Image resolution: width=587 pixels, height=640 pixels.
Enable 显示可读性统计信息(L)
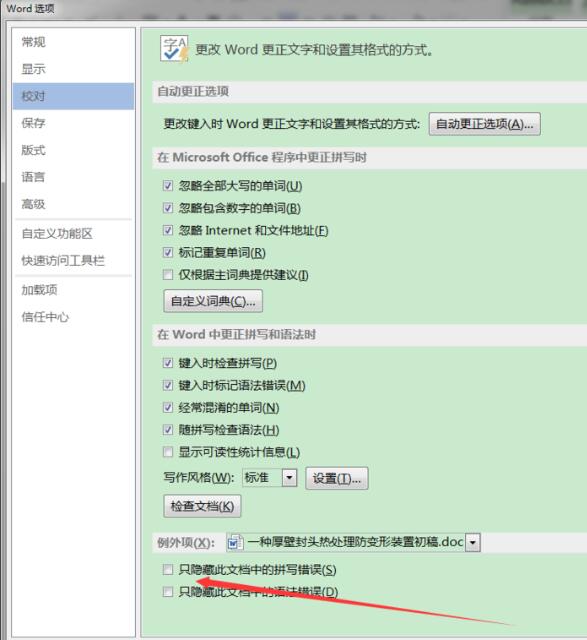pyautogui.click(x=168, y=452)
